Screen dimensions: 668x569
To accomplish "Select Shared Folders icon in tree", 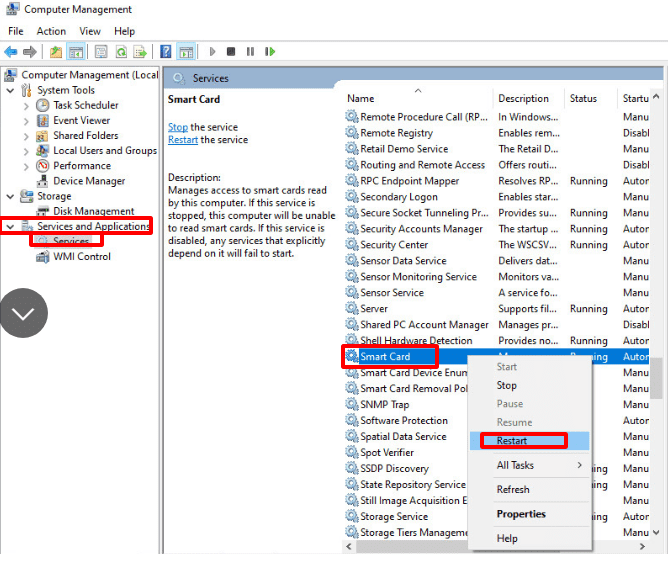I will click(42, 136).
